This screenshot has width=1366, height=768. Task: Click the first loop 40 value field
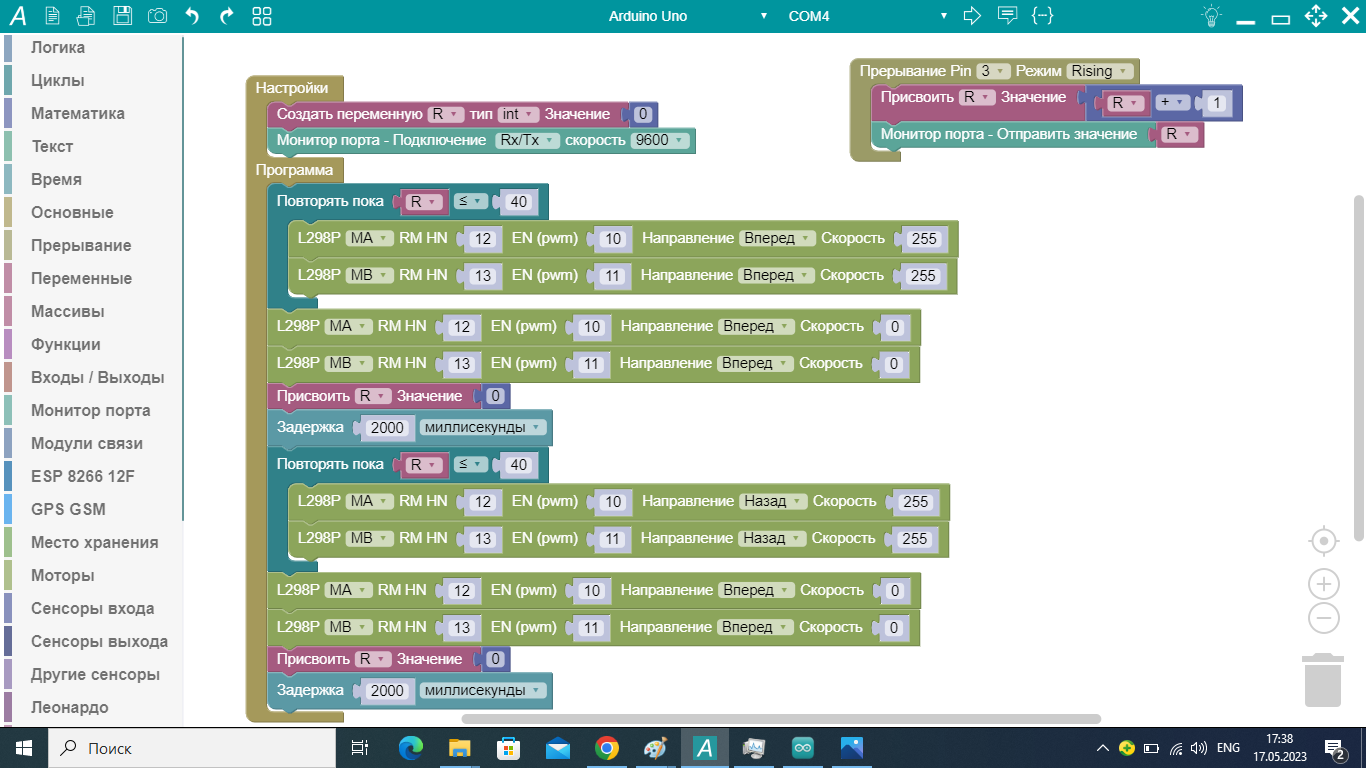pyautogui.click(x=518, y=203)
